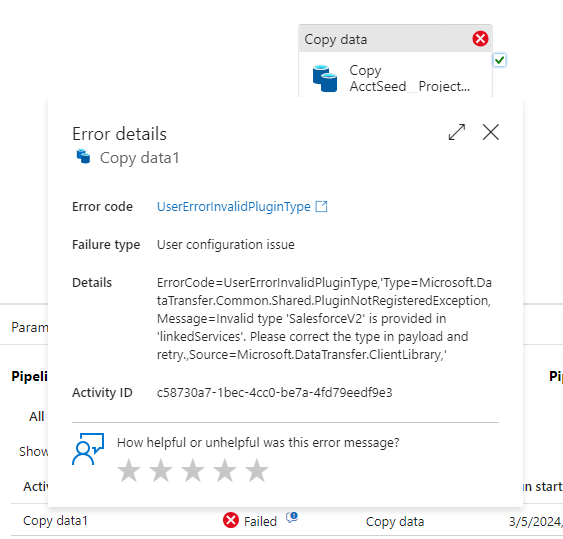
Task: Open the UserErrorInvalidPluginType error code link
Action: pyautogui.click(x=234, y=207)
